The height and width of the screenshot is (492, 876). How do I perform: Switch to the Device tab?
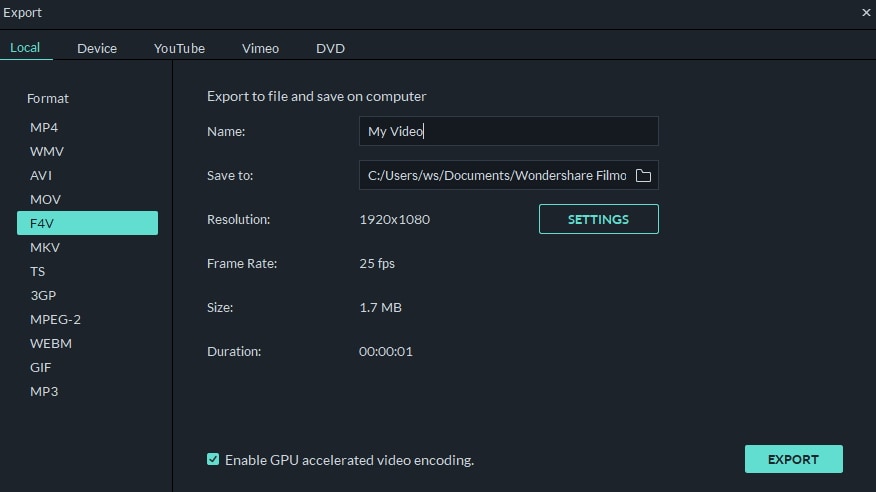[97, 48]
